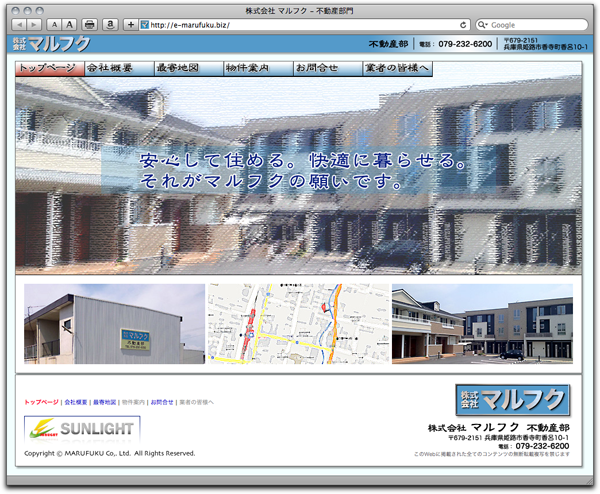Open the apartment complex photo thumbnail
The width and height of the screenshot is (600, 494).
point(482,324)
